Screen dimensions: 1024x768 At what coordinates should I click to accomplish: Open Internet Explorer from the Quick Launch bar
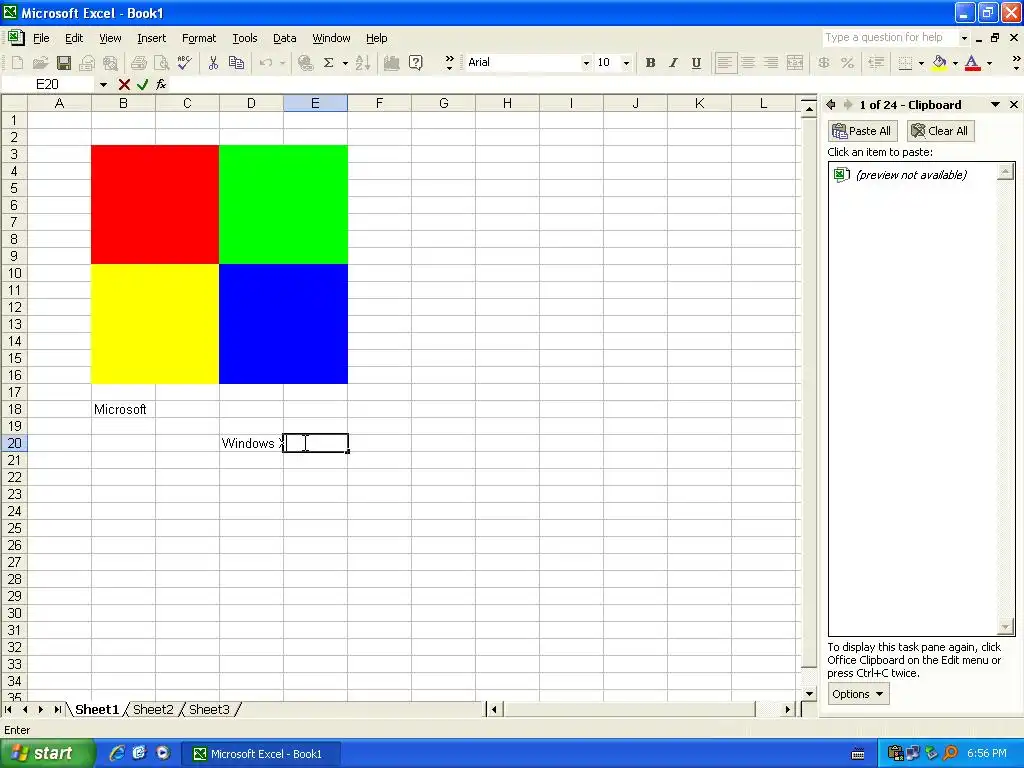click(117, 753)
